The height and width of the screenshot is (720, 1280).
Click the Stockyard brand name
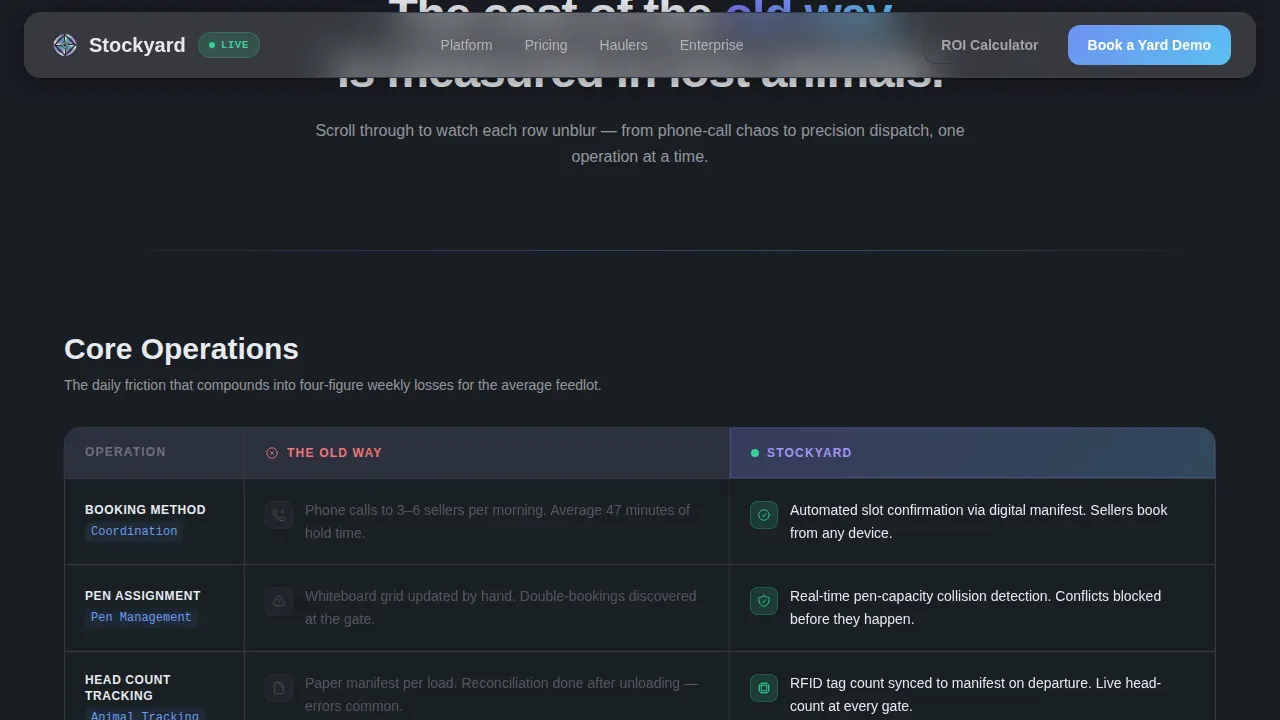click(x=137, y=45)
